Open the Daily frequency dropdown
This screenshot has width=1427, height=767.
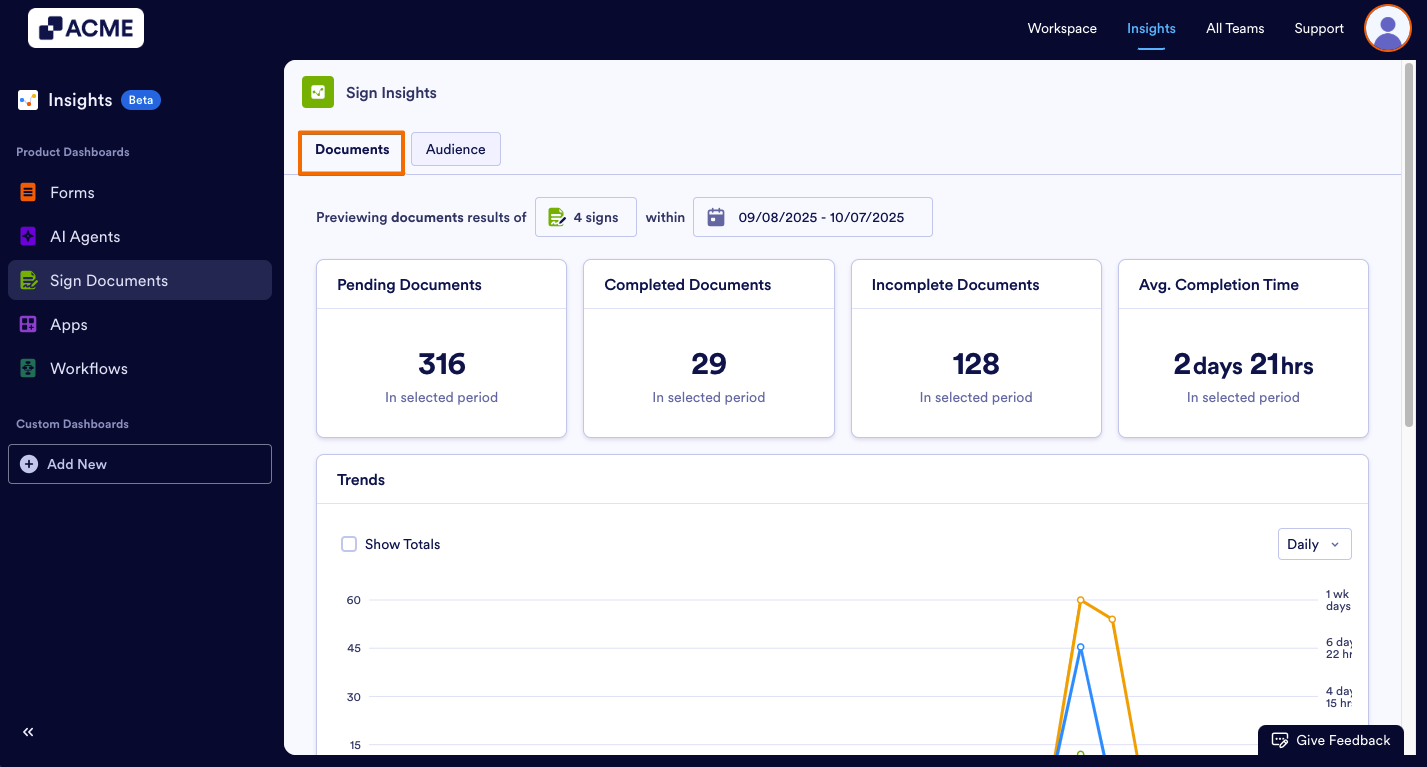(1314, 543)
